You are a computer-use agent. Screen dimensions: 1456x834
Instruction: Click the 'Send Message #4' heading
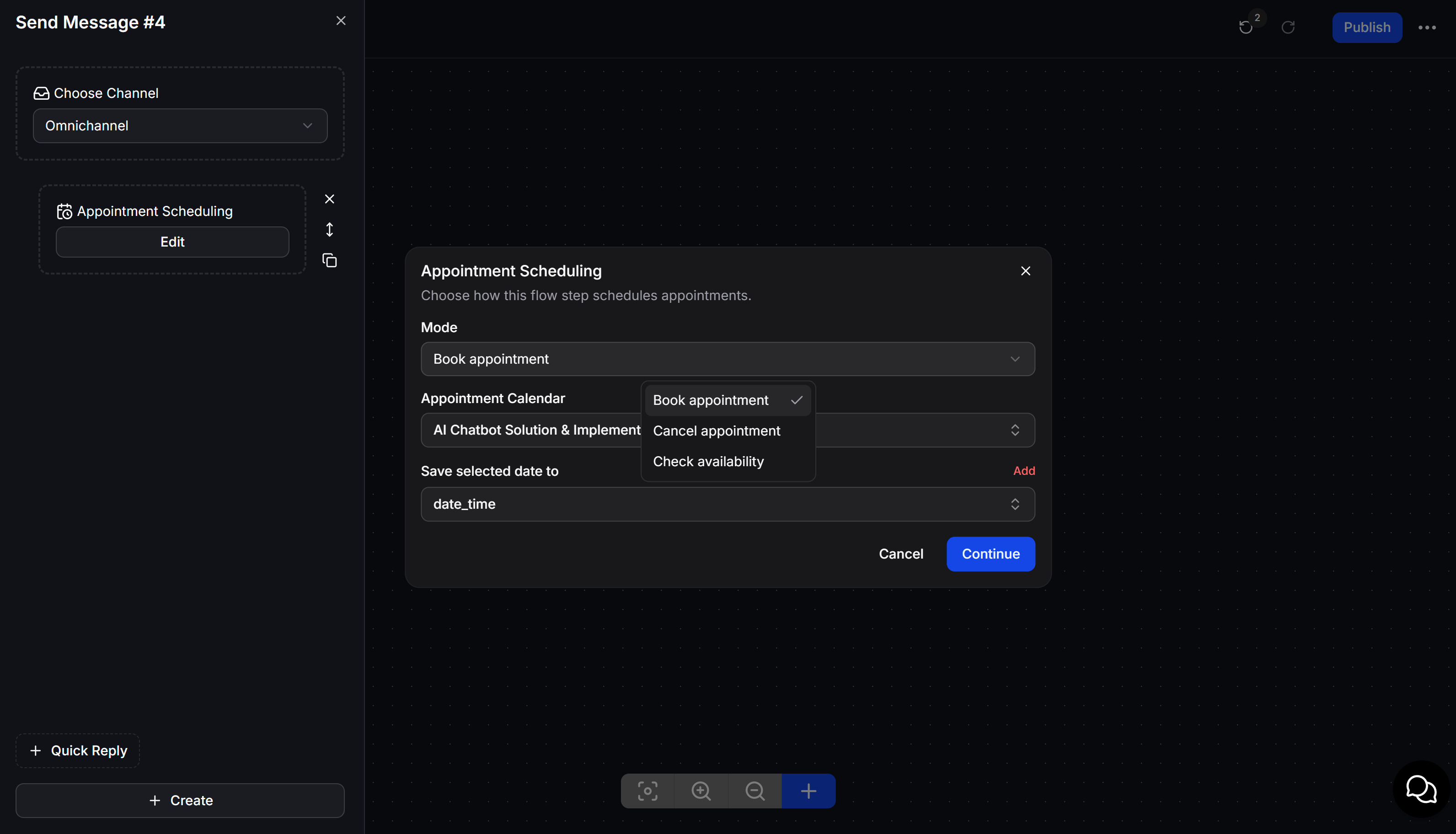pos(91,22)
